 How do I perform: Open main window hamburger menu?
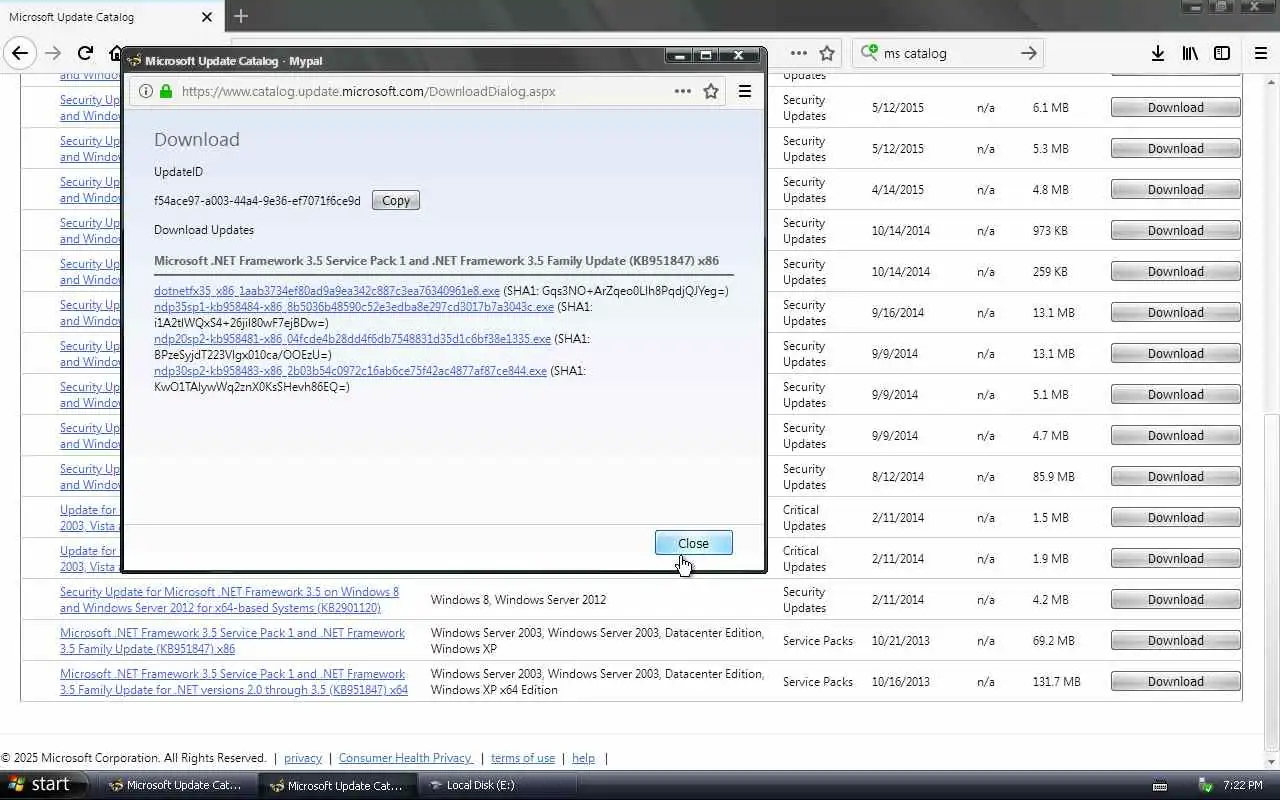(x=1261, y=53)
